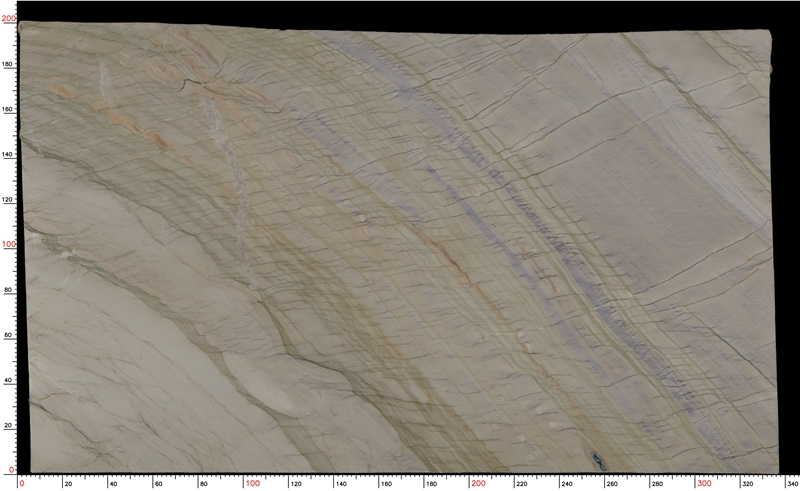Screen dimensions: 800x491
Task: Click the 120 label on horizontal ruler
Action: coord(296,483)
